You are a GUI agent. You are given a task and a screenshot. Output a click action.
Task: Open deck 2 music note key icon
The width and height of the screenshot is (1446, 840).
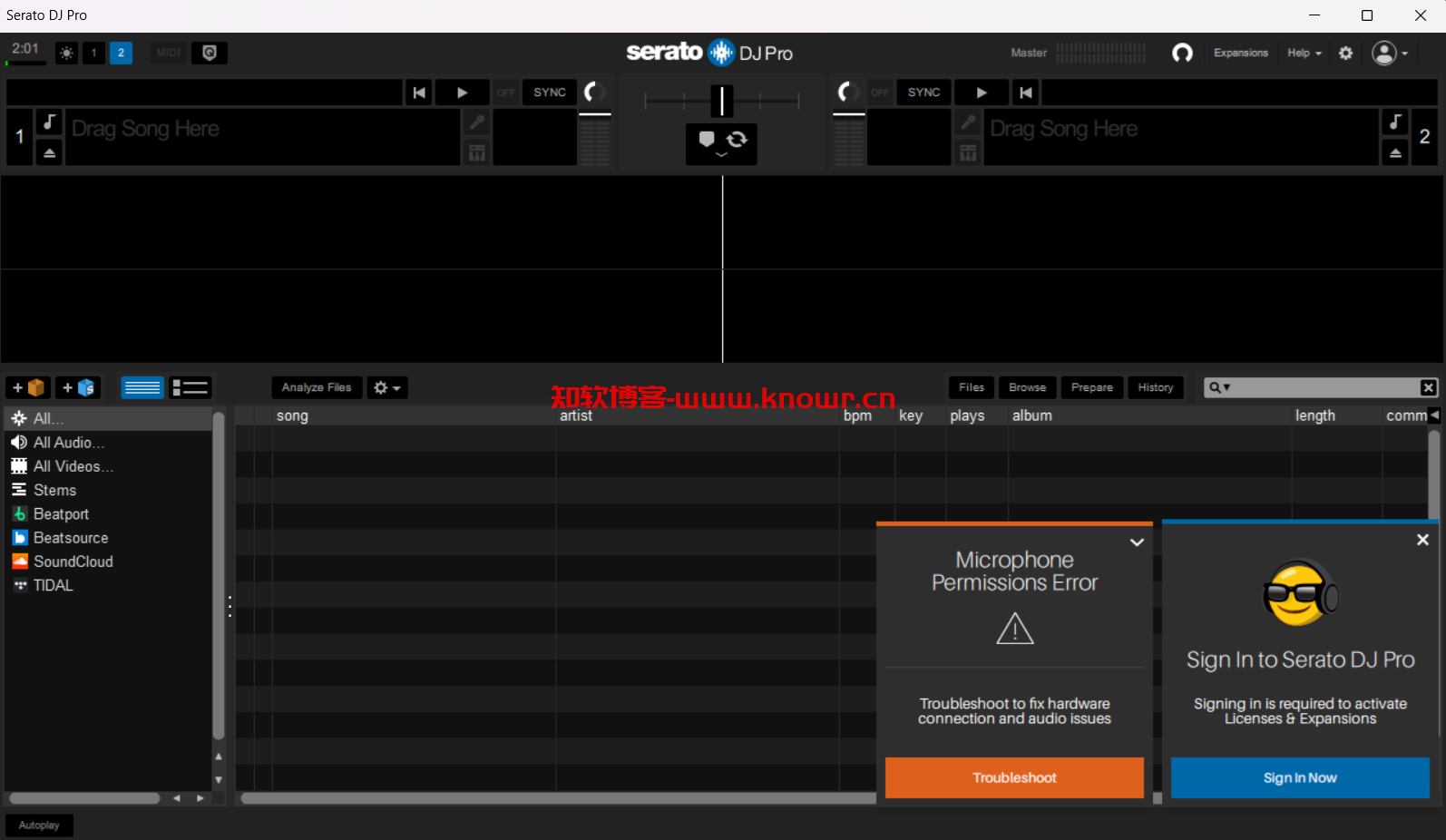click(x=1395, y=122)
